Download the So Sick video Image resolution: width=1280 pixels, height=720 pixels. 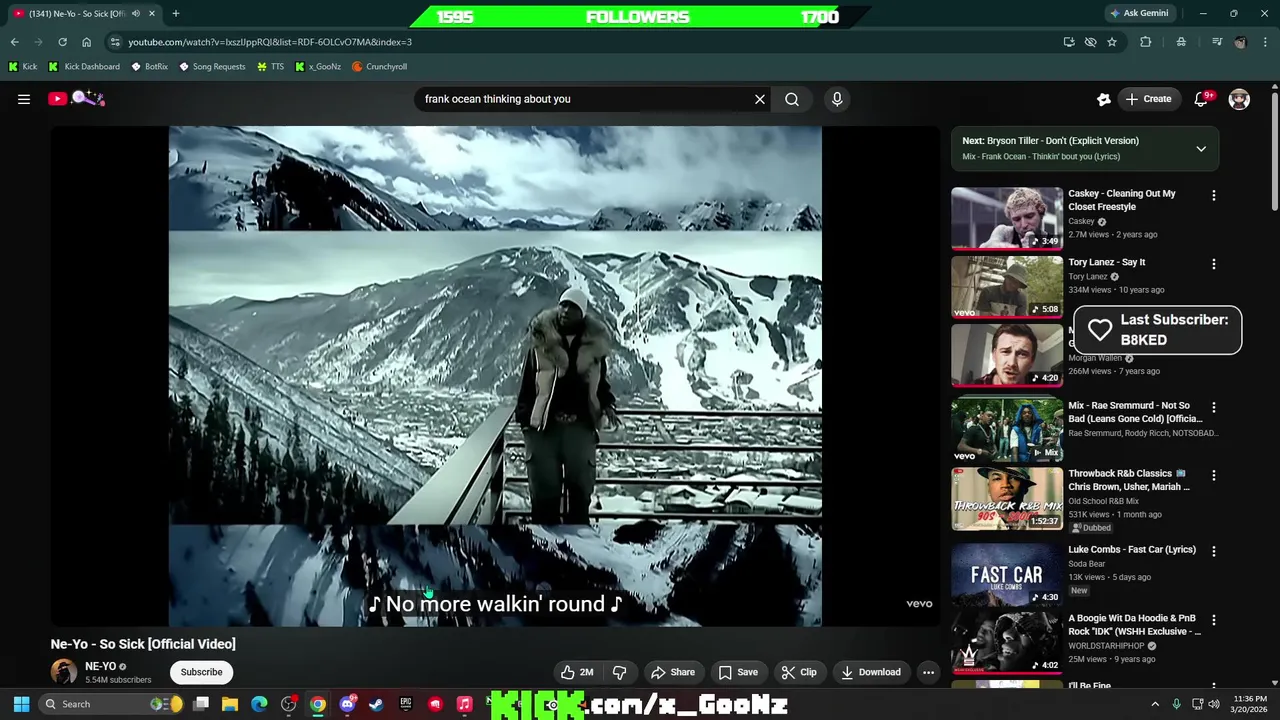(x=871, y=672)
